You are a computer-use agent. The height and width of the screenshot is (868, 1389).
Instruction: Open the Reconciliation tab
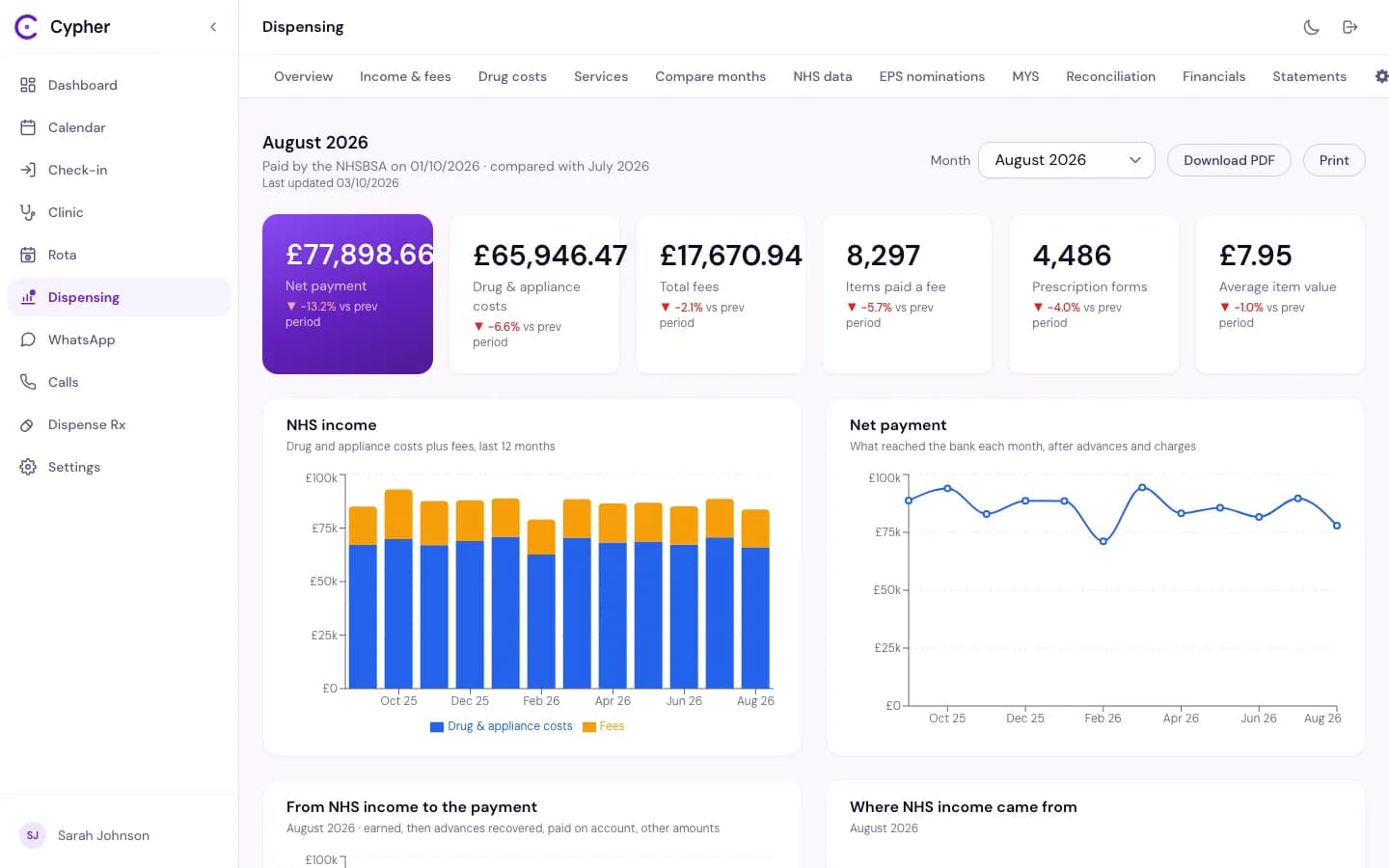(1110, 76)
